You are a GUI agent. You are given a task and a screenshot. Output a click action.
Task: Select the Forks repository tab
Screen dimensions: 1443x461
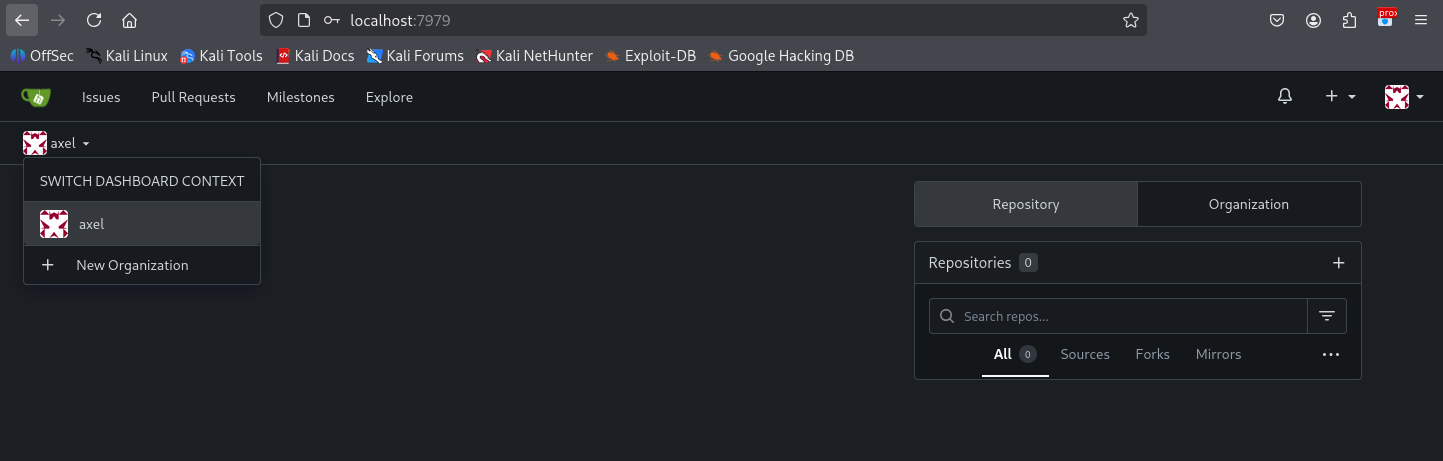click(x=1152, y=354)
